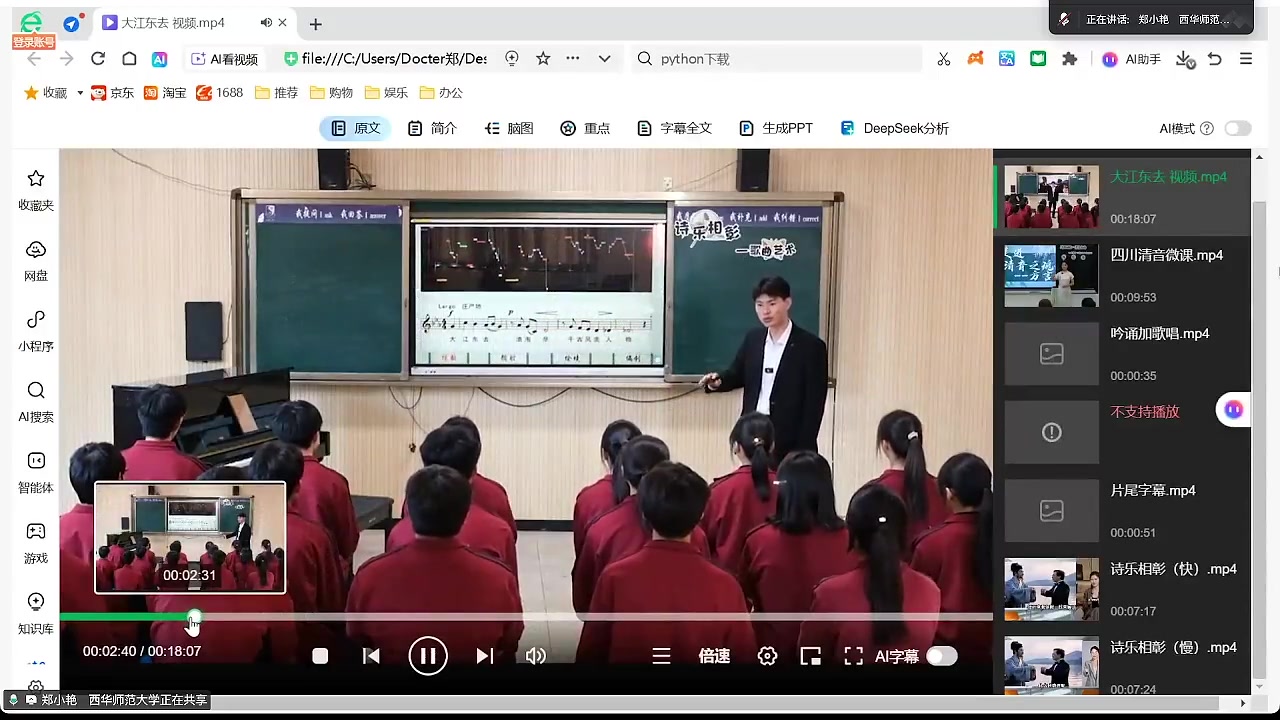
Task: Skip to the next video
Action: point(485,656)
